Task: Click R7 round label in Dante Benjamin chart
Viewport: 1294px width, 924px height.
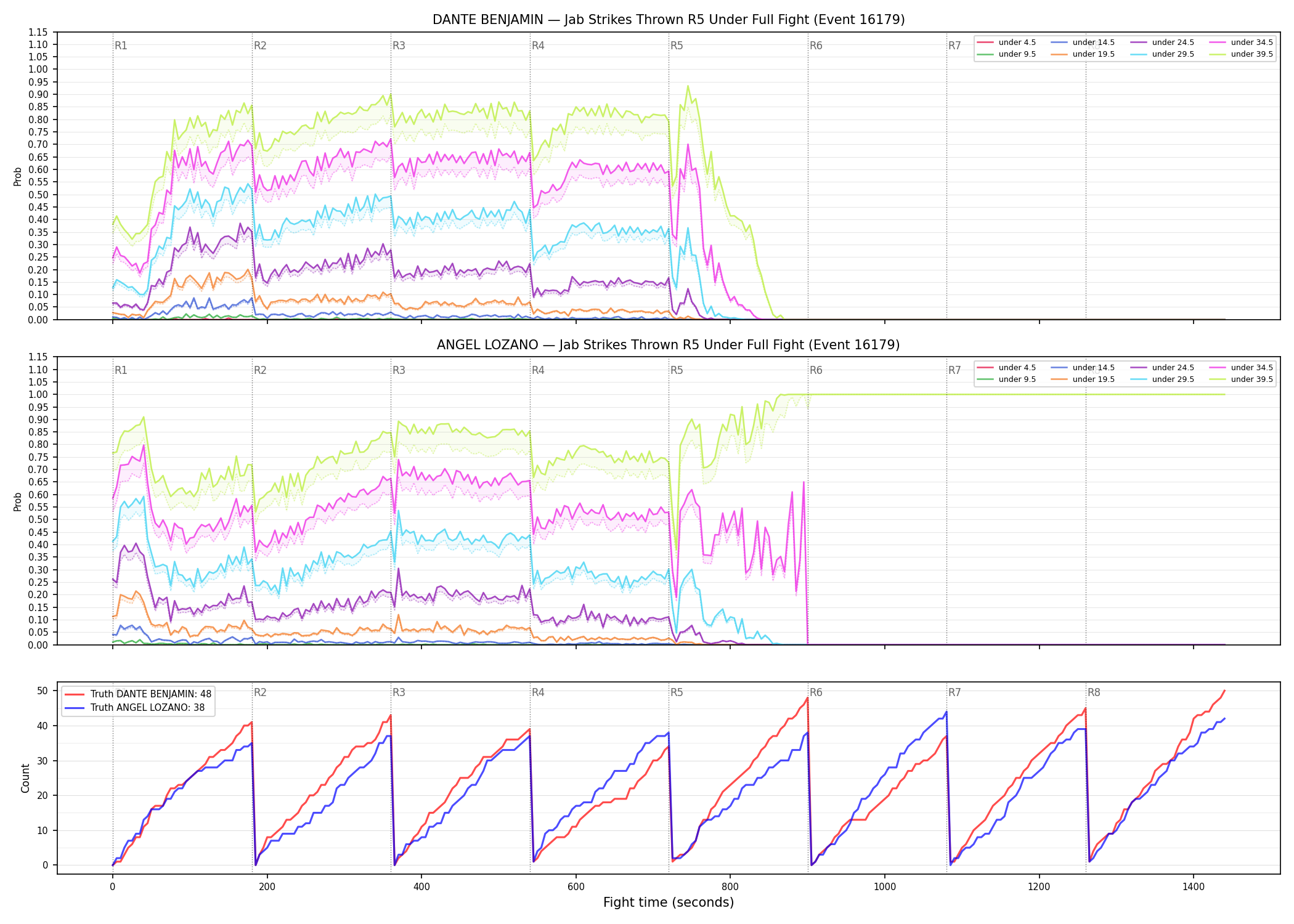Action: [x=954, y=46]
